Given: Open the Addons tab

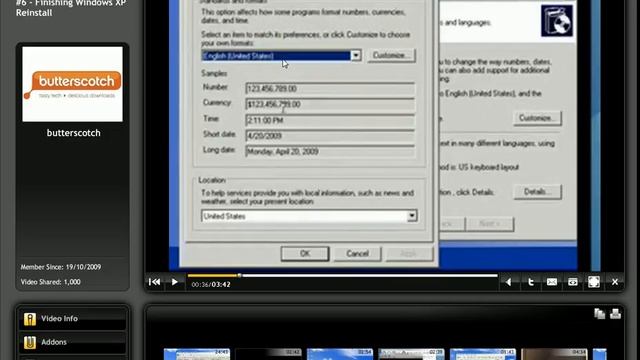Looking at the screenshot, I should [x=72, y=342].
